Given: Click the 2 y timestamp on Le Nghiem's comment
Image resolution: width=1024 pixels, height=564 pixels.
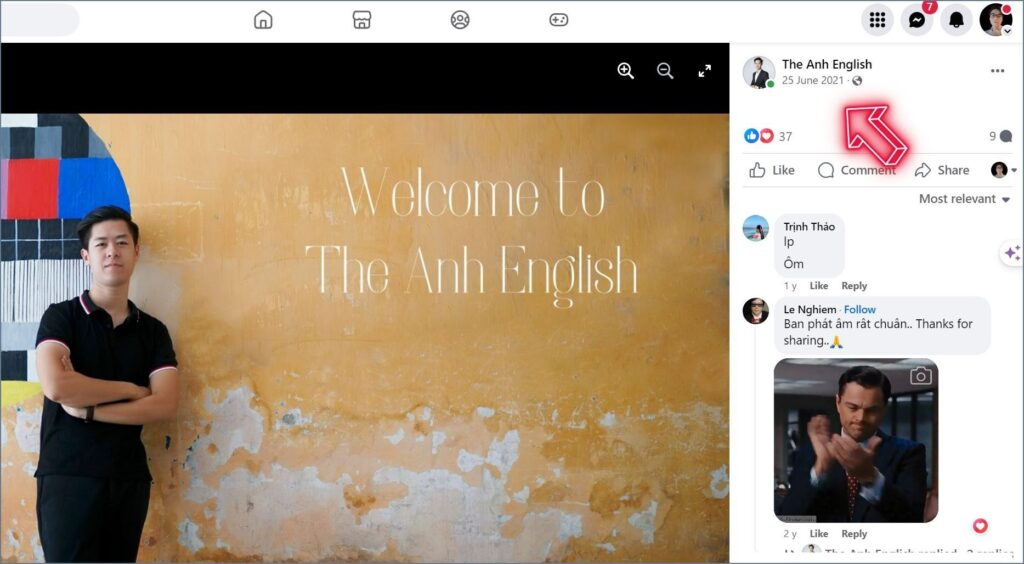Looking at the screenshot, I should (x=790, y=534).
